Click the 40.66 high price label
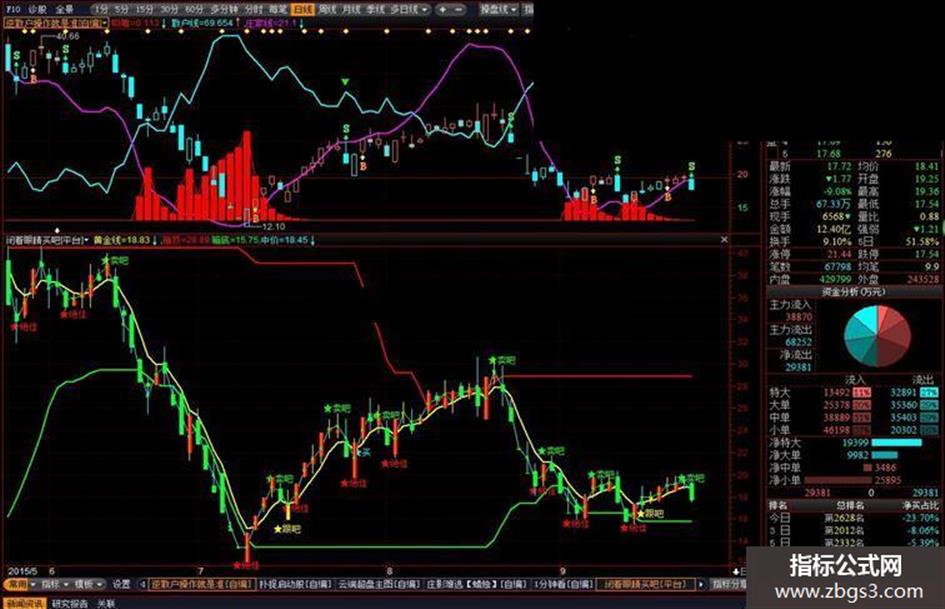The height and width of the screenshot is (609, 945). (x=68, y=36)
